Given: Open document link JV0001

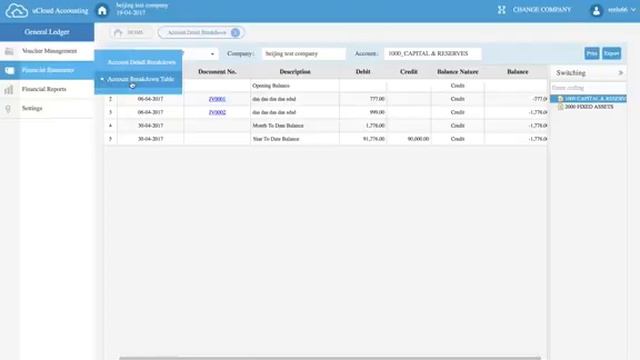Looking at the screenshot, I should tap(217, 99).
